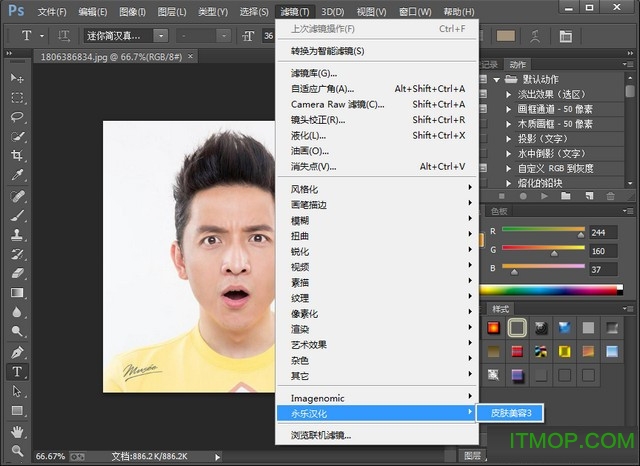Select the Move tool
This screenshot has height=466, width=640.
(x=17, y=78)
